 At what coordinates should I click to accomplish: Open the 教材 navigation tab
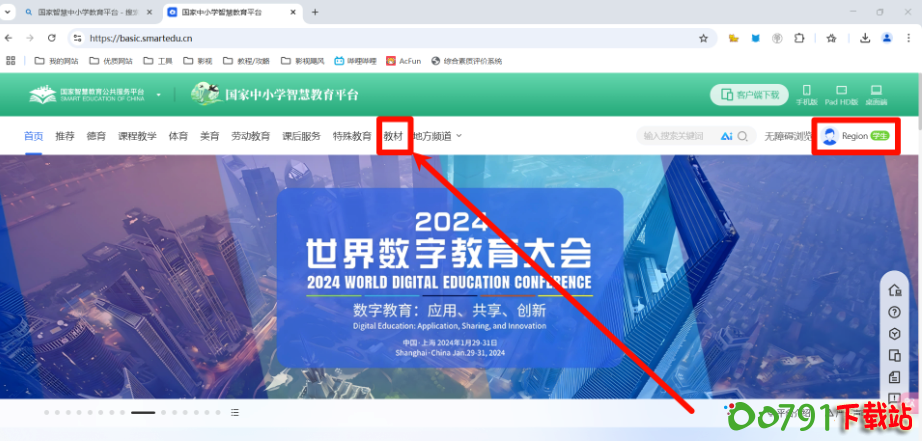pyautogui.click(x=393, y=136)
